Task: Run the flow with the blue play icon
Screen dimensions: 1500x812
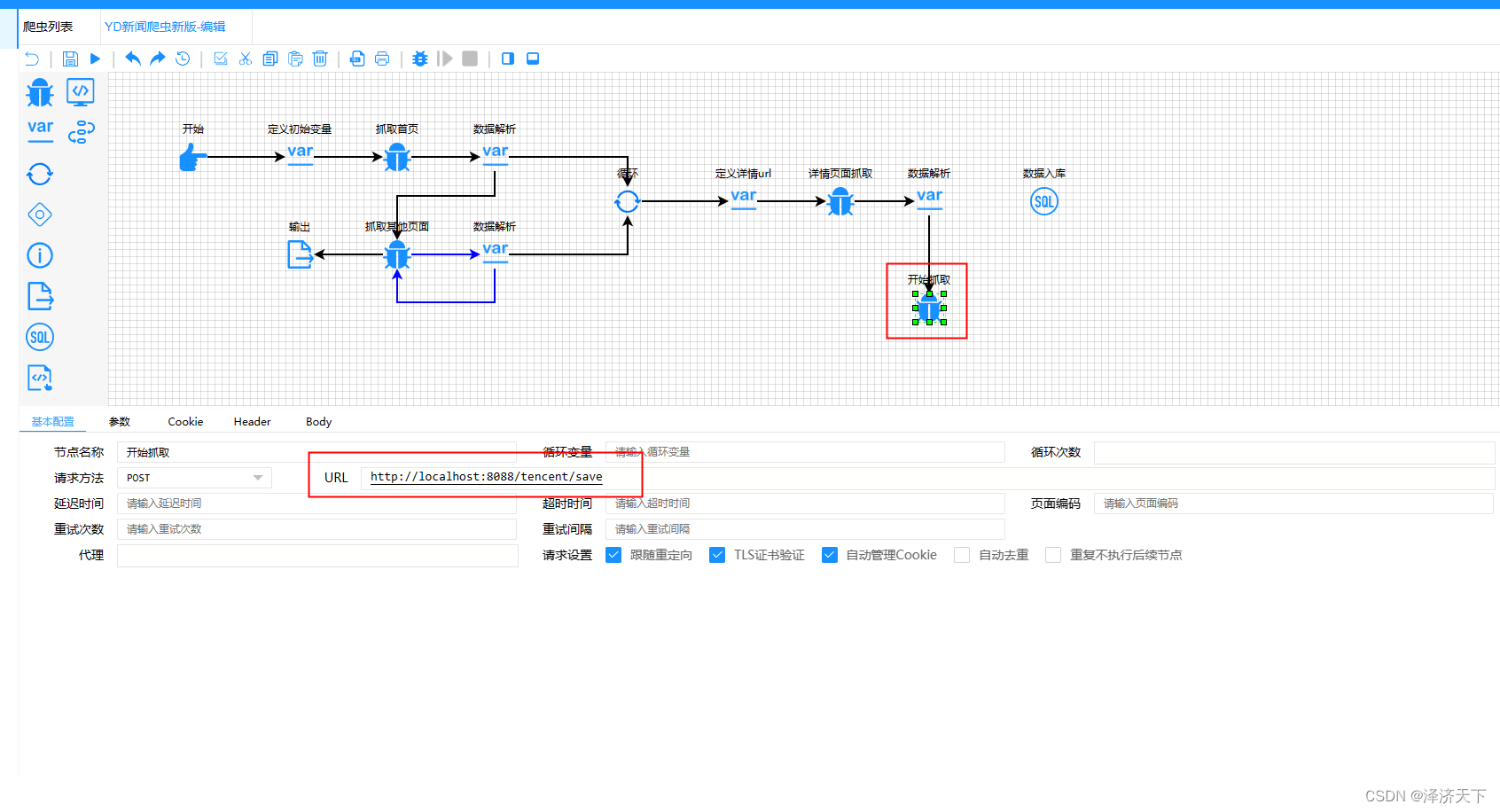Action: 95,59
